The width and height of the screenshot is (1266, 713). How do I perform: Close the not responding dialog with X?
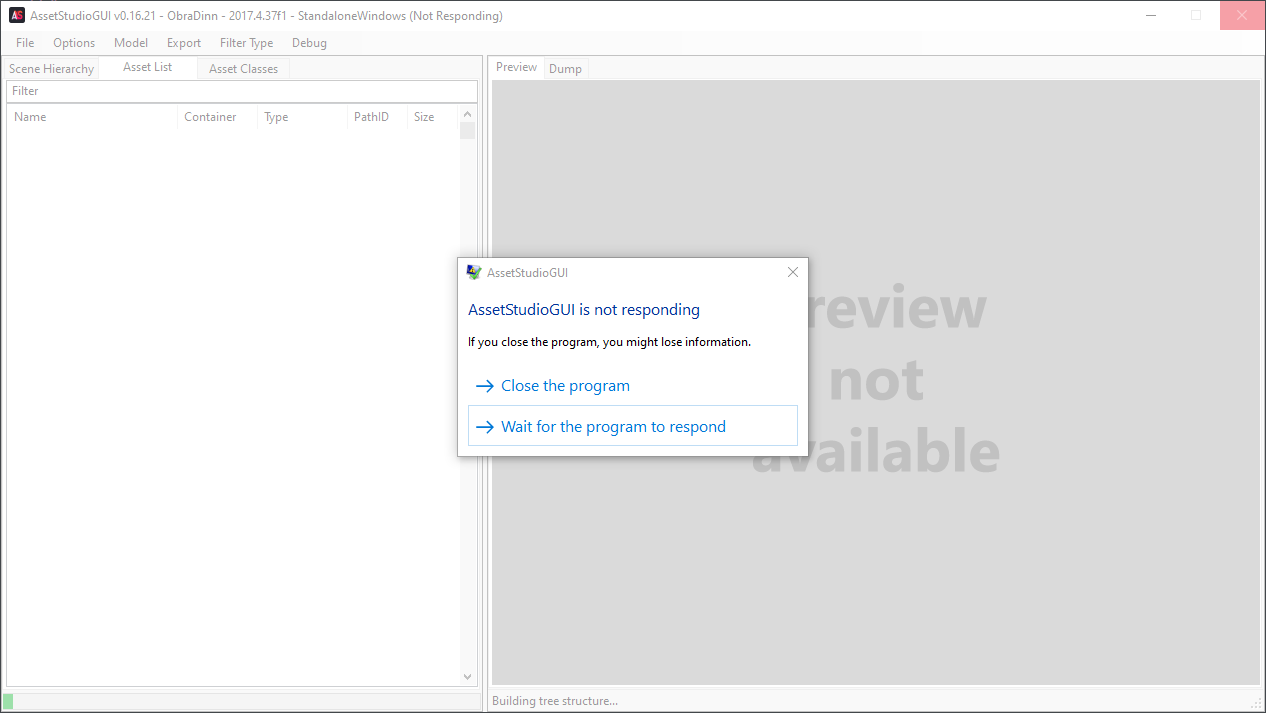[793, 272]
